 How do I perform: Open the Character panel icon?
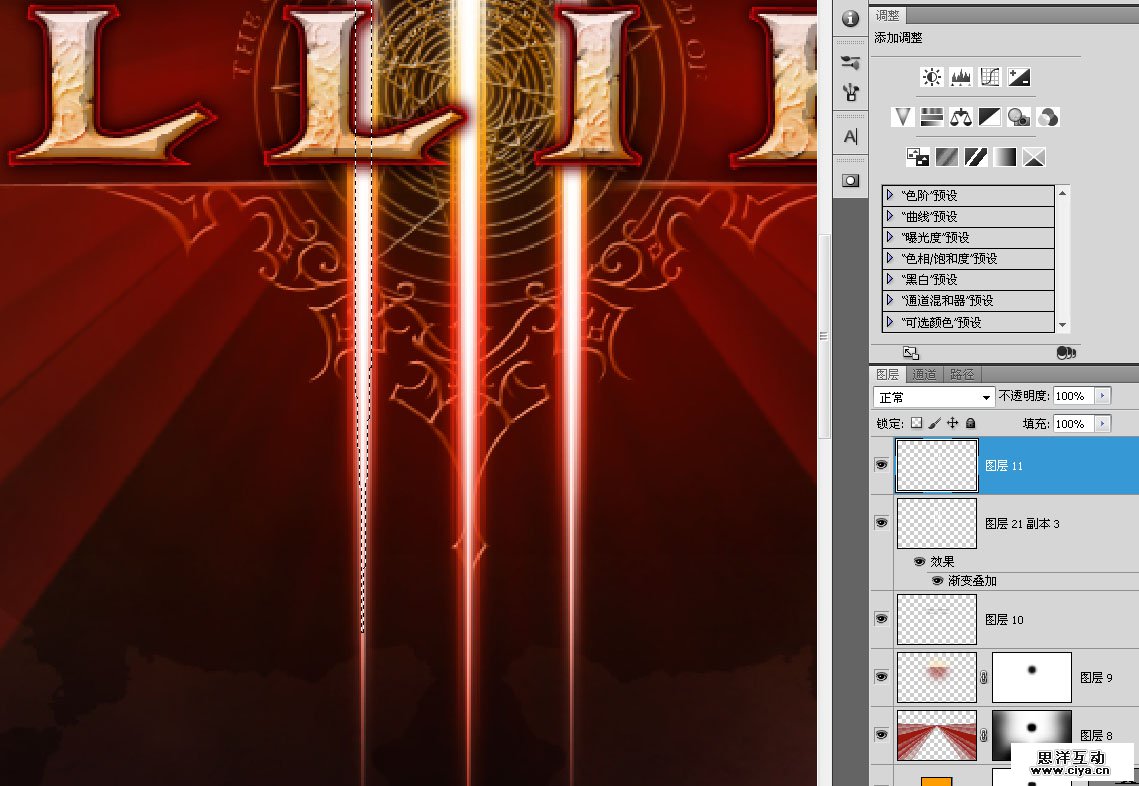pos(851,137)
